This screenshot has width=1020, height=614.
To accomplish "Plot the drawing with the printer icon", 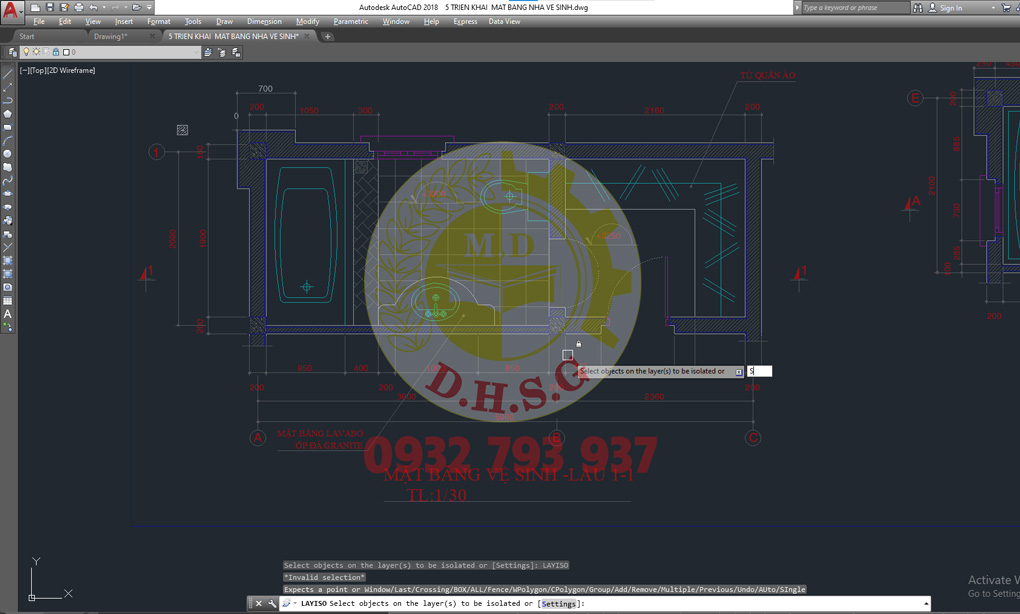I will pyautogui.click(x=79, y=8).
